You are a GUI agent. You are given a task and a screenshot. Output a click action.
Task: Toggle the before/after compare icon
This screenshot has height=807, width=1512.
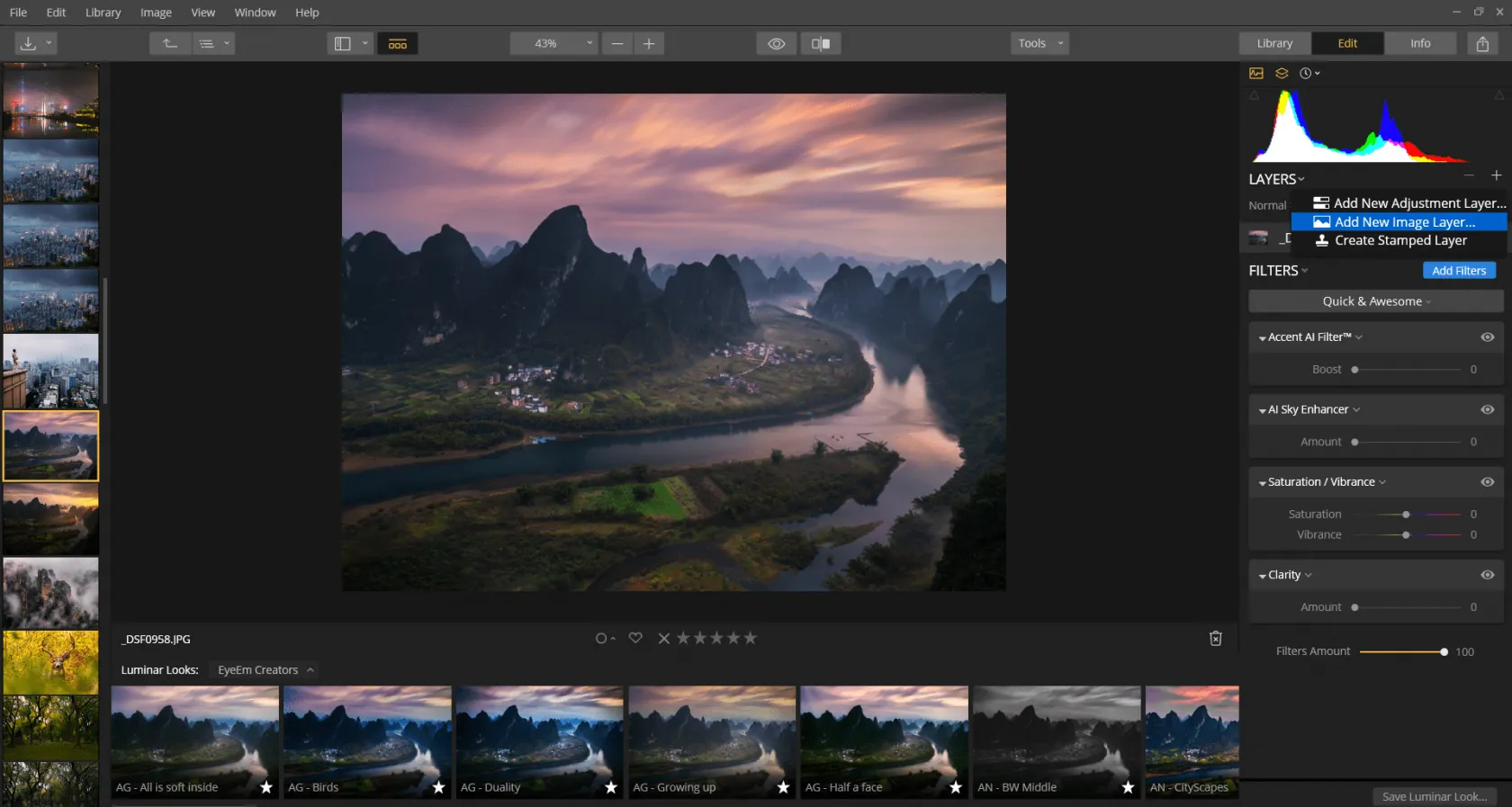pos(820,43)
